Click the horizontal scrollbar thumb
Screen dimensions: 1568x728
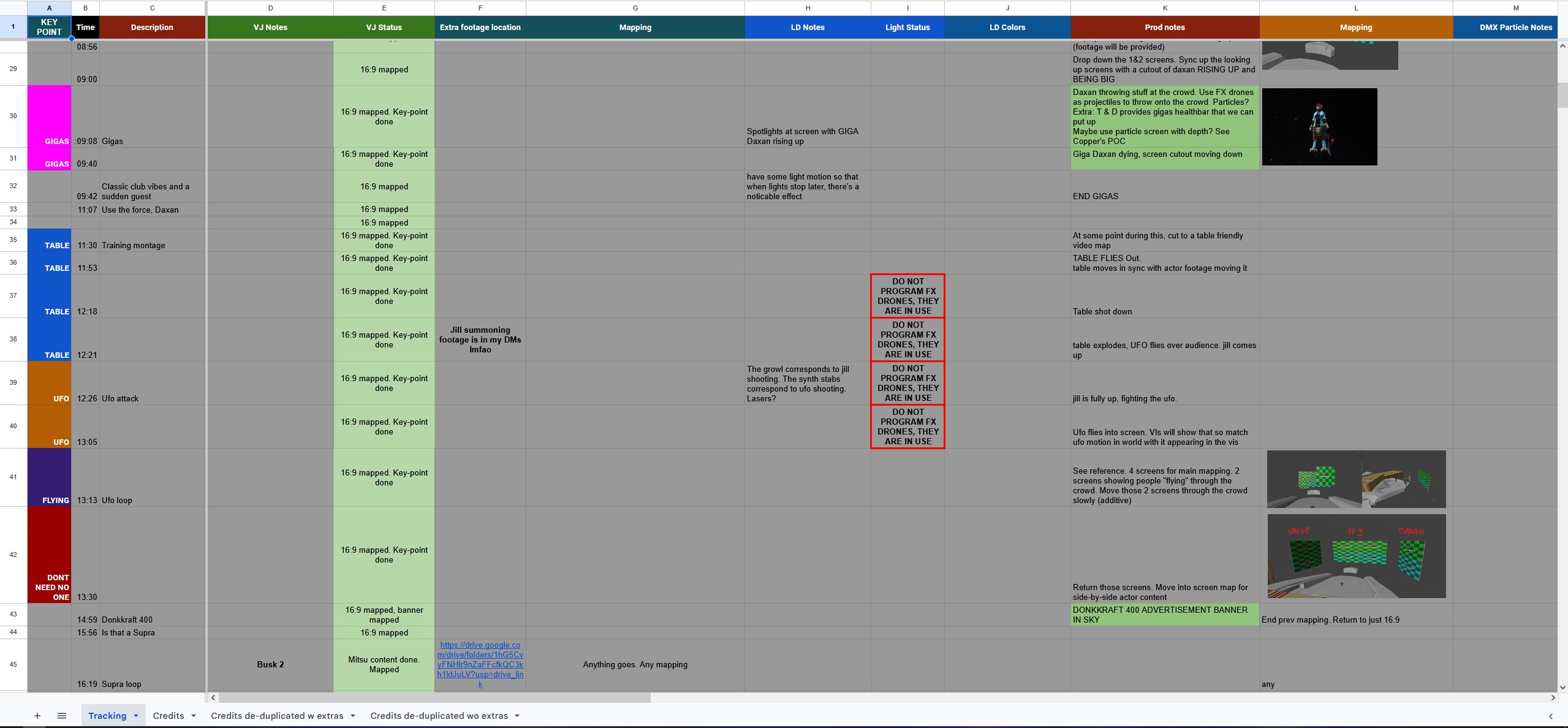(x=434, y=697)
